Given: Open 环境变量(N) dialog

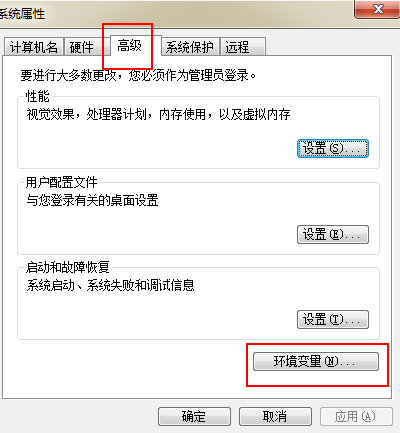Looking at the screenshot, I should [316, 361].
